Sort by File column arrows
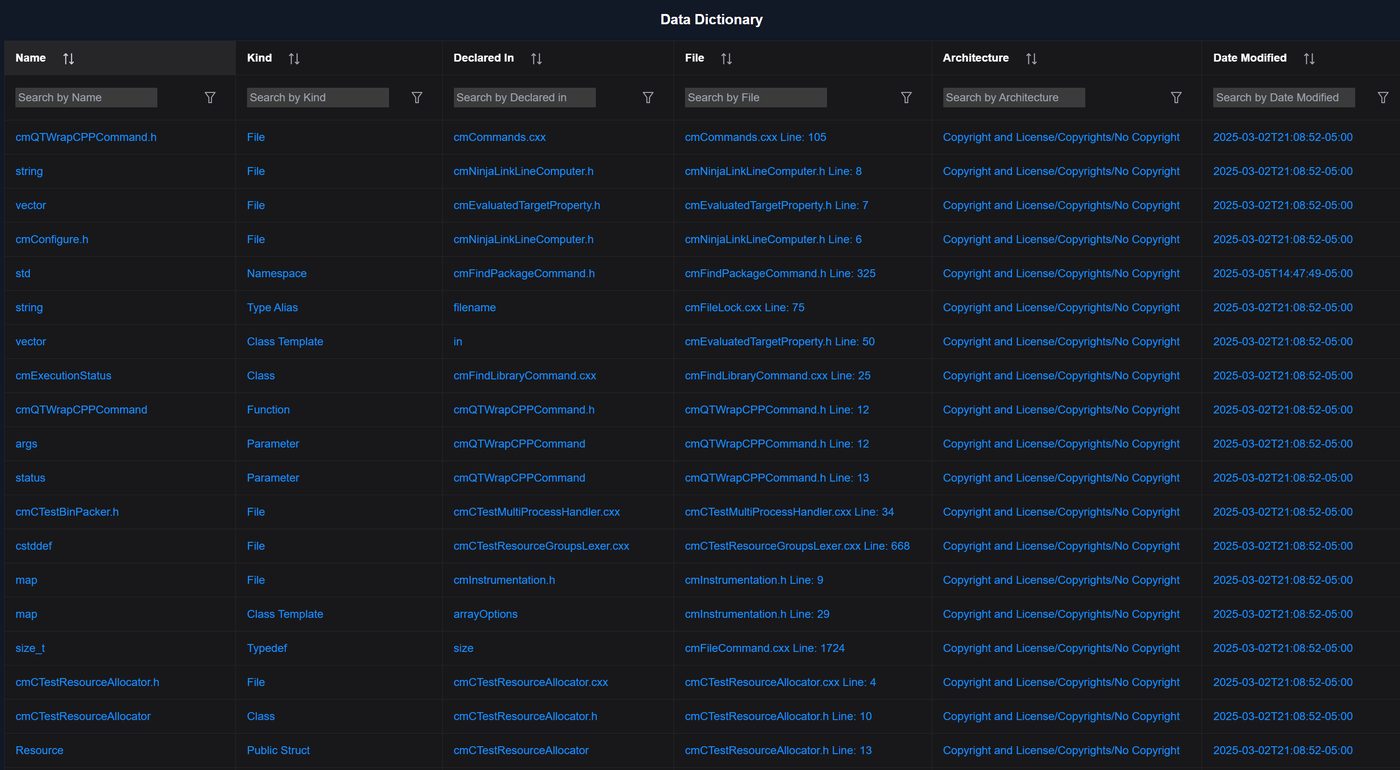Image resolution: width=1400 pixels, height=770 pixels. coord(726,59)
